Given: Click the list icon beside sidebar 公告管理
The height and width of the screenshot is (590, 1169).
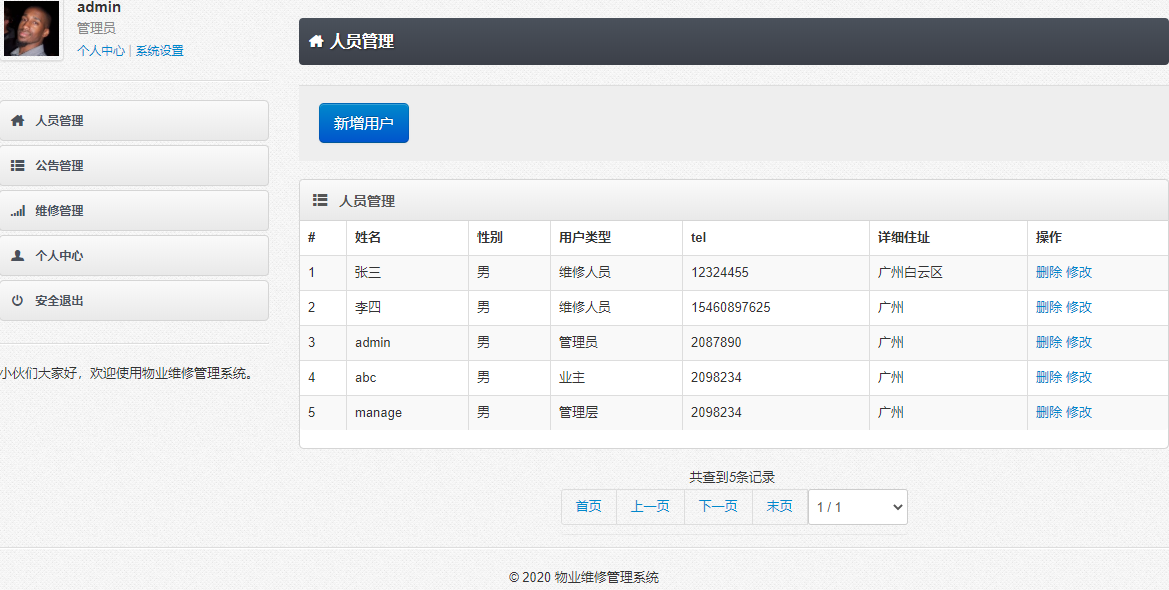Looking at the screenshot, I should click(x=18, y=166).
